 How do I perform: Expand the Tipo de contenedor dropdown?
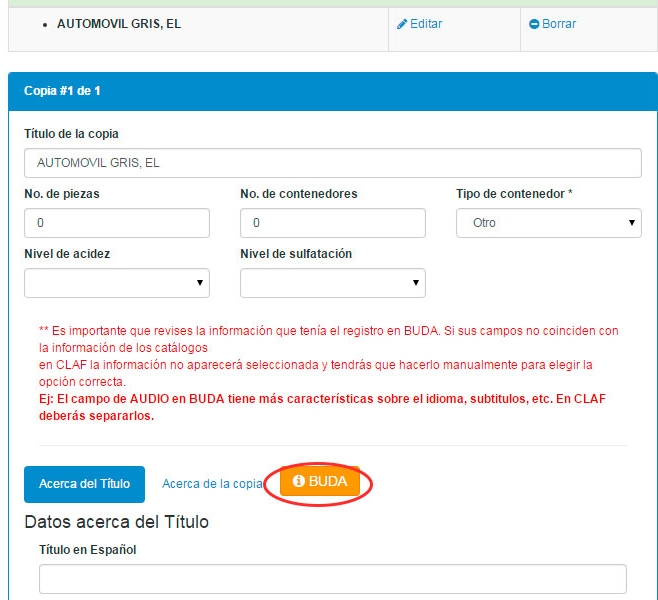point(548,223)
